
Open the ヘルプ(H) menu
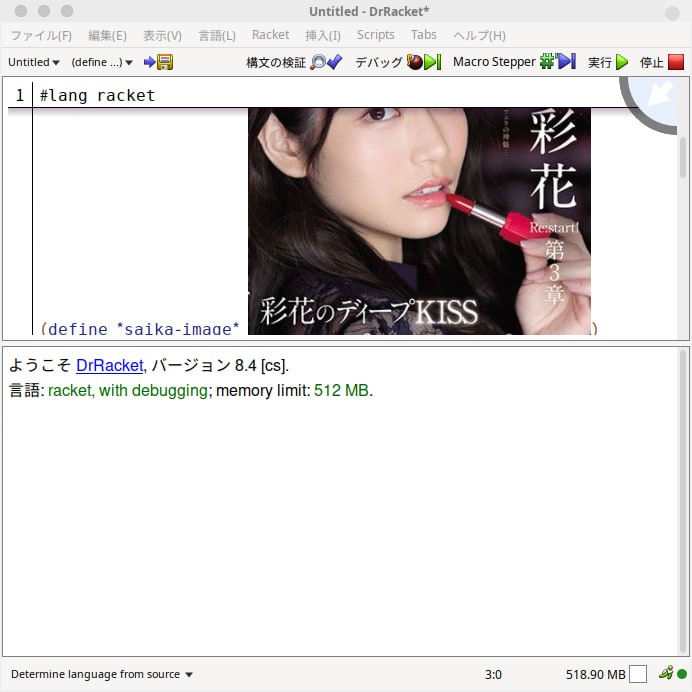pos(479,35)
